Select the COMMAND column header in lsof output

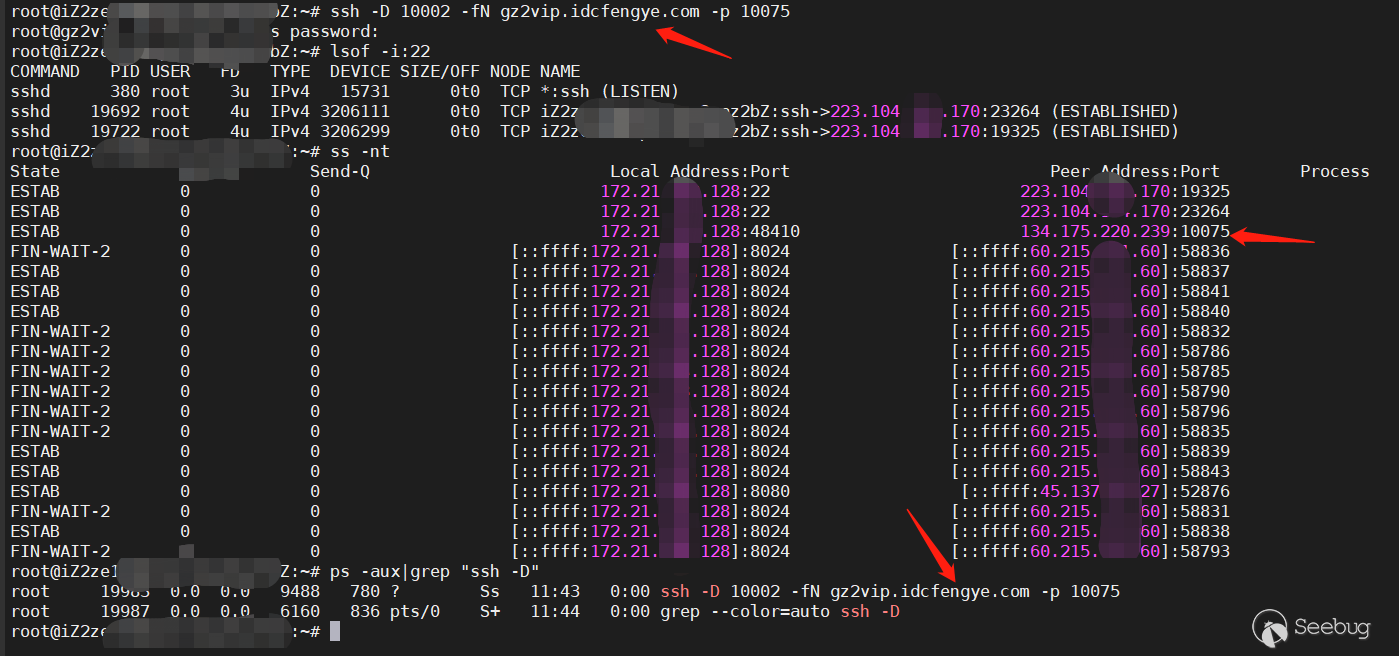pos(45,71)
